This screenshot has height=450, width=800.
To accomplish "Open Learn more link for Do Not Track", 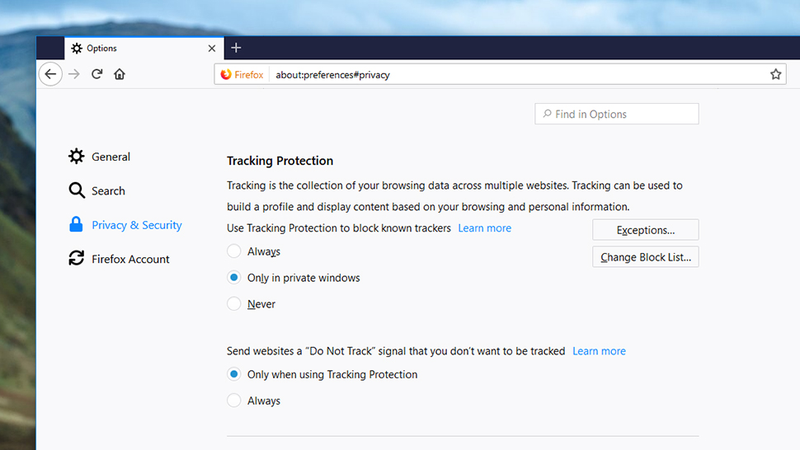I will coord(599,351).
